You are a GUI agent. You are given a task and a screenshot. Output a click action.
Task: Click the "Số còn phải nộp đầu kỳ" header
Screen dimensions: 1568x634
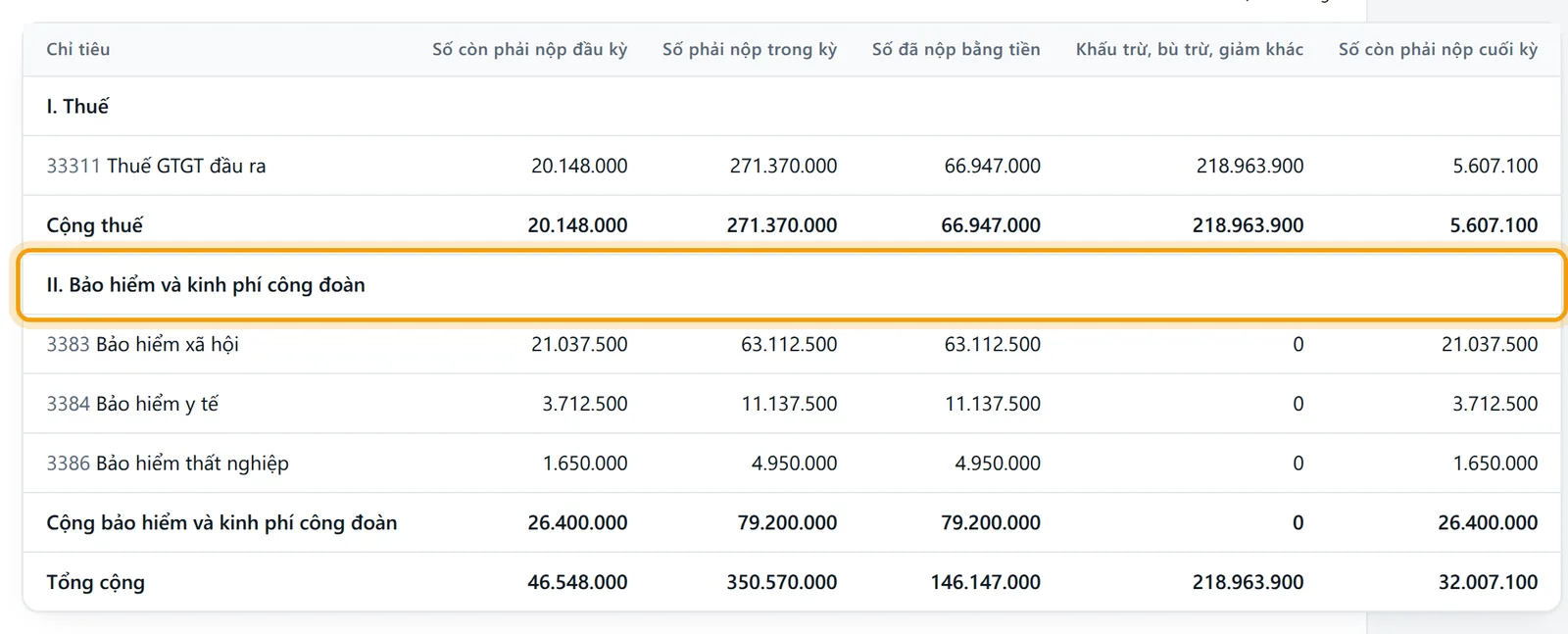(x=529, y=49)
